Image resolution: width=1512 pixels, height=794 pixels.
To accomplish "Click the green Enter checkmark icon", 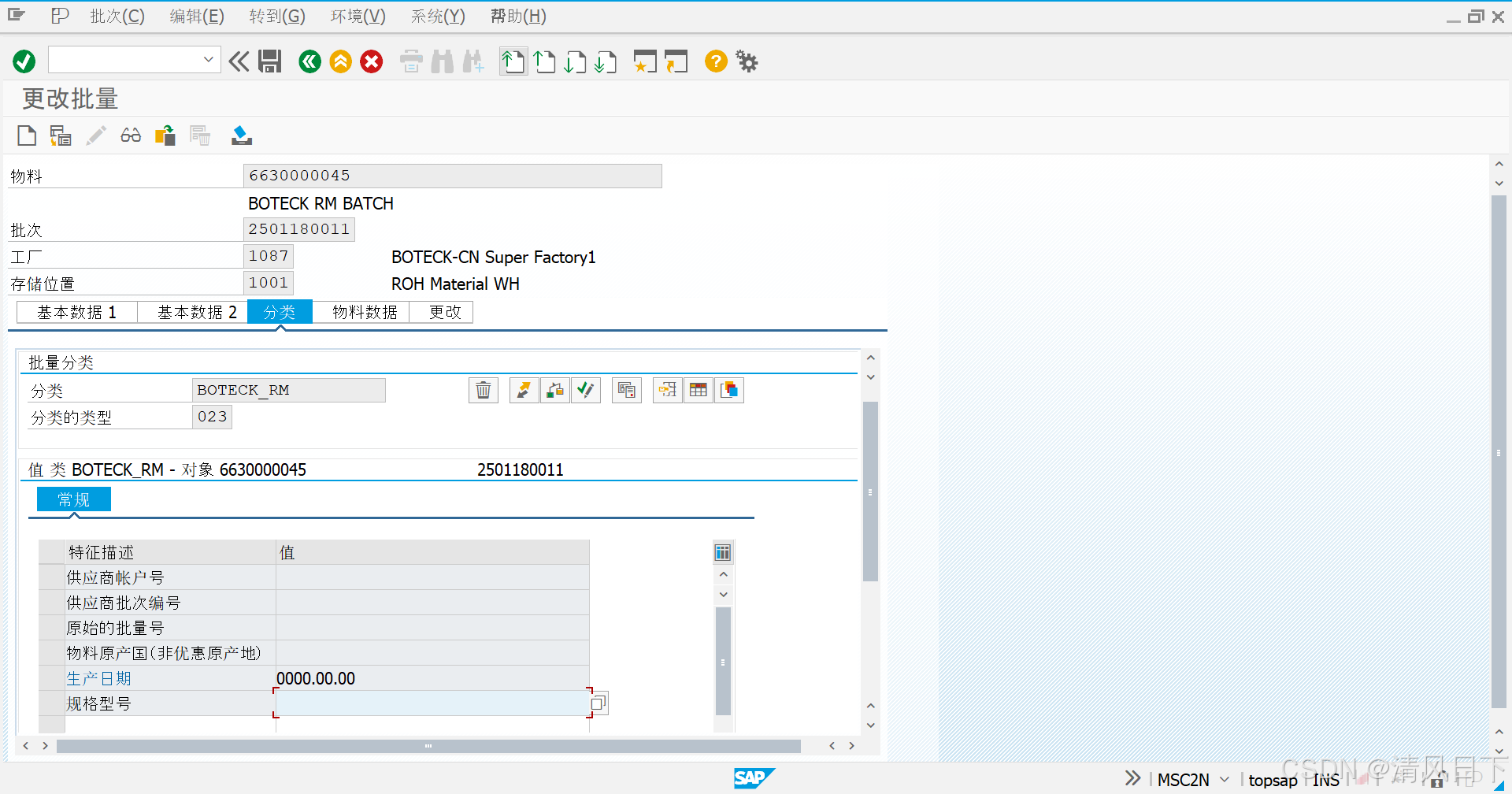I will [24, 61].
